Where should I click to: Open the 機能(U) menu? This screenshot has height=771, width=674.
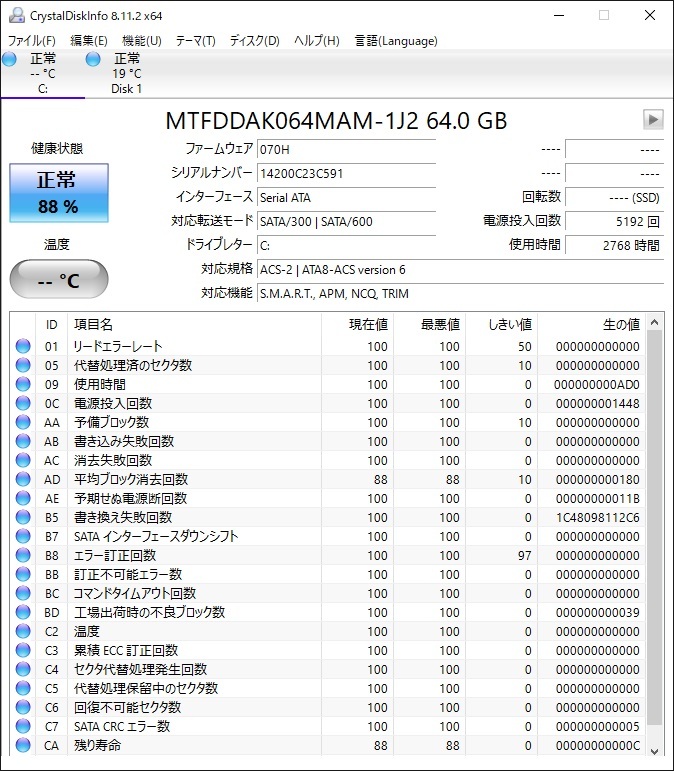[142, 41]
